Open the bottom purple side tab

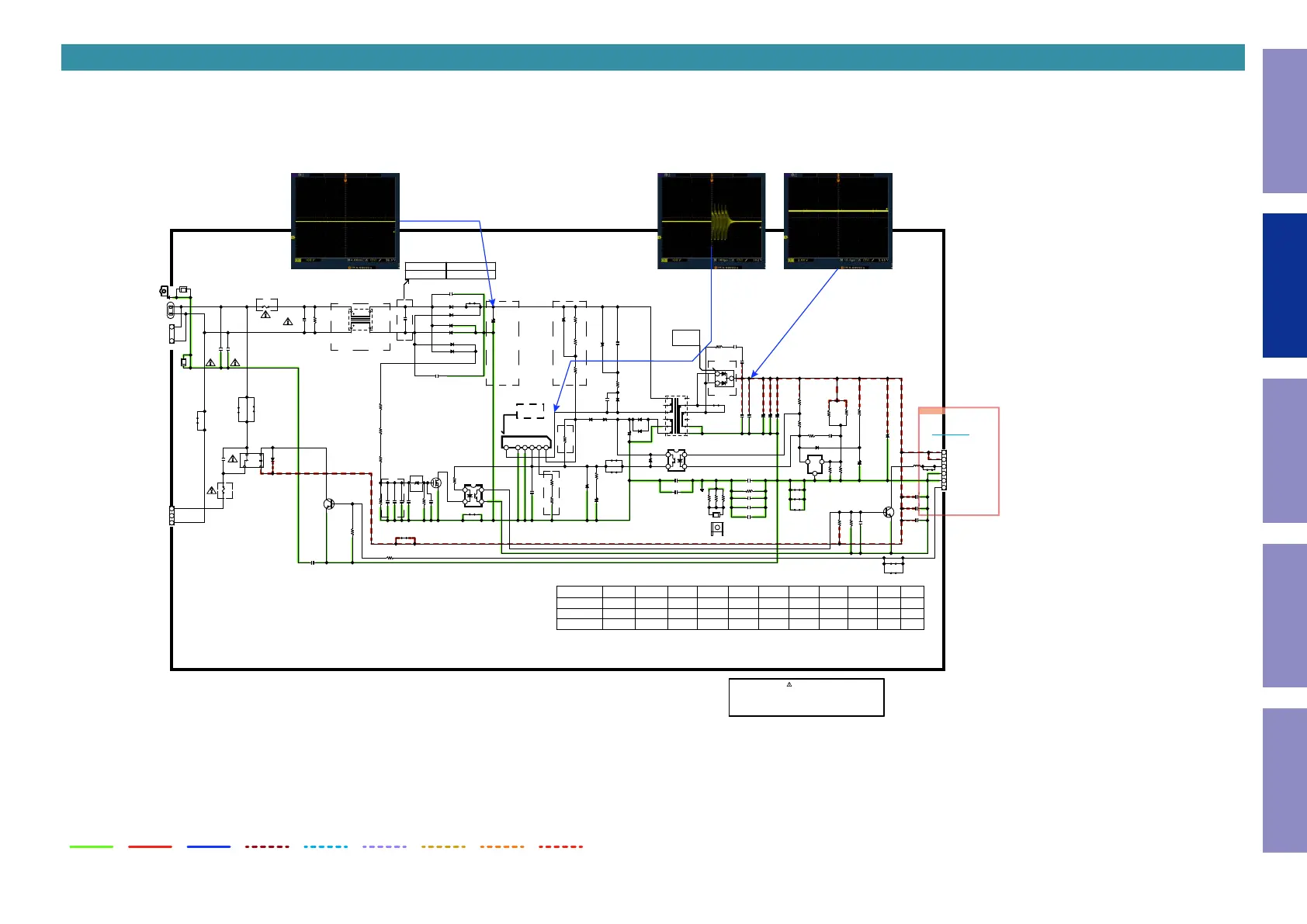coord(1284,780)
